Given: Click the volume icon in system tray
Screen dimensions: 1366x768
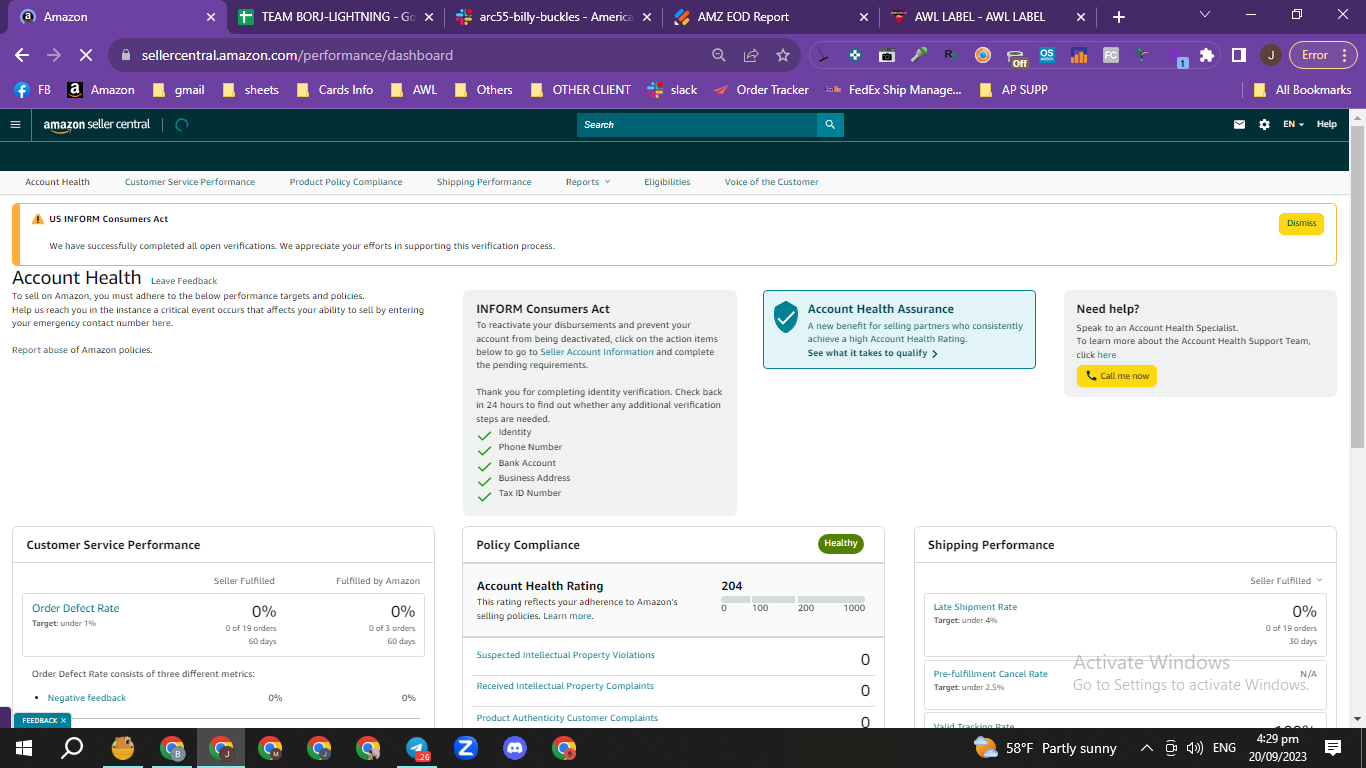Looking at the screenshot, I should click(1194, 748).
